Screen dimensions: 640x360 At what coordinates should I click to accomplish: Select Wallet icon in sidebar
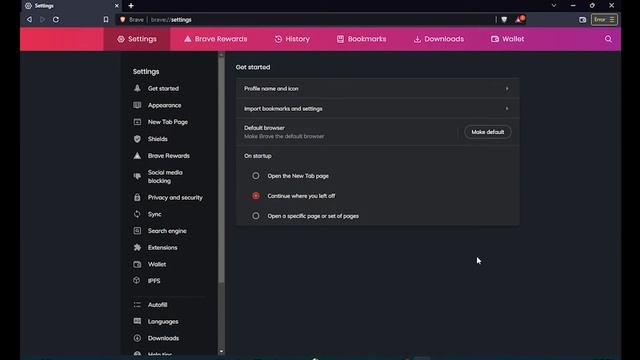pos(137,264)
